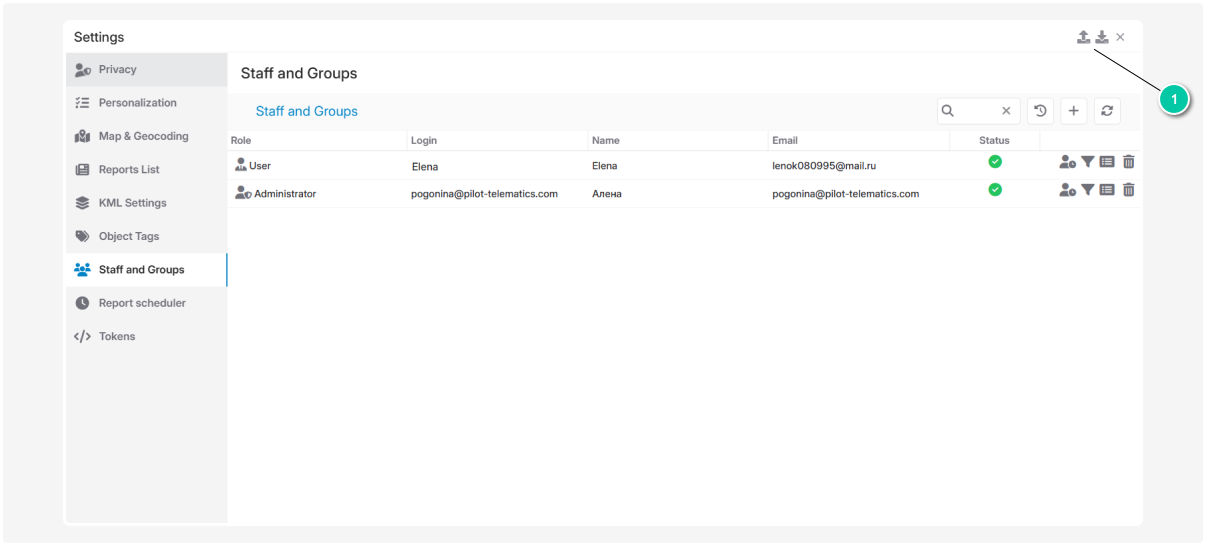Go to the Report scheduler section
1211x546 pixels.
tap(142, 303)
